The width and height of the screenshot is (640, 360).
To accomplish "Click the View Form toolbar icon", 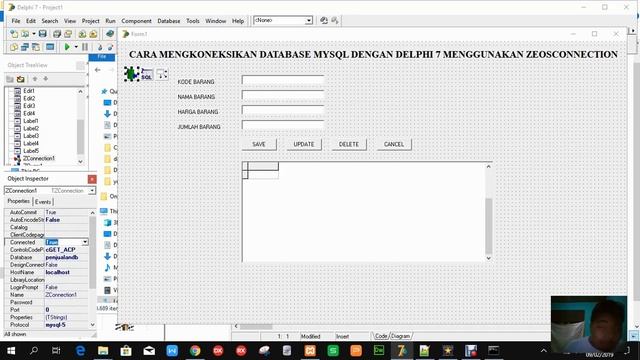I will click(x=25, y=47).
